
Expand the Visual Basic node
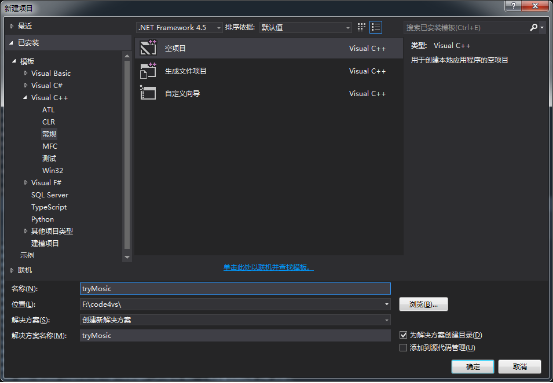(x=25, y=73)
